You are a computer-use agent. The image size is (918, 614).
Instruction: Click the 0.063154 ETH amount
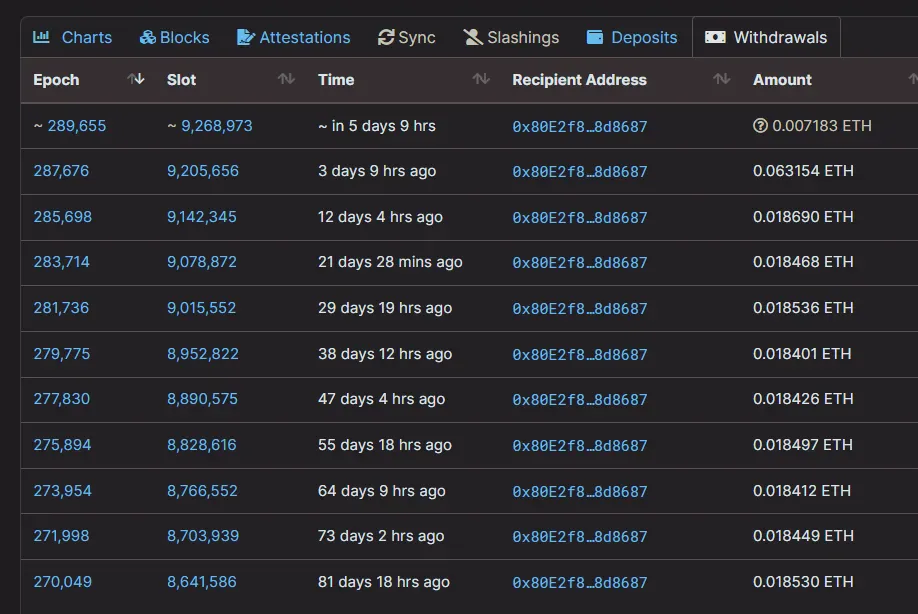point(803,171)
